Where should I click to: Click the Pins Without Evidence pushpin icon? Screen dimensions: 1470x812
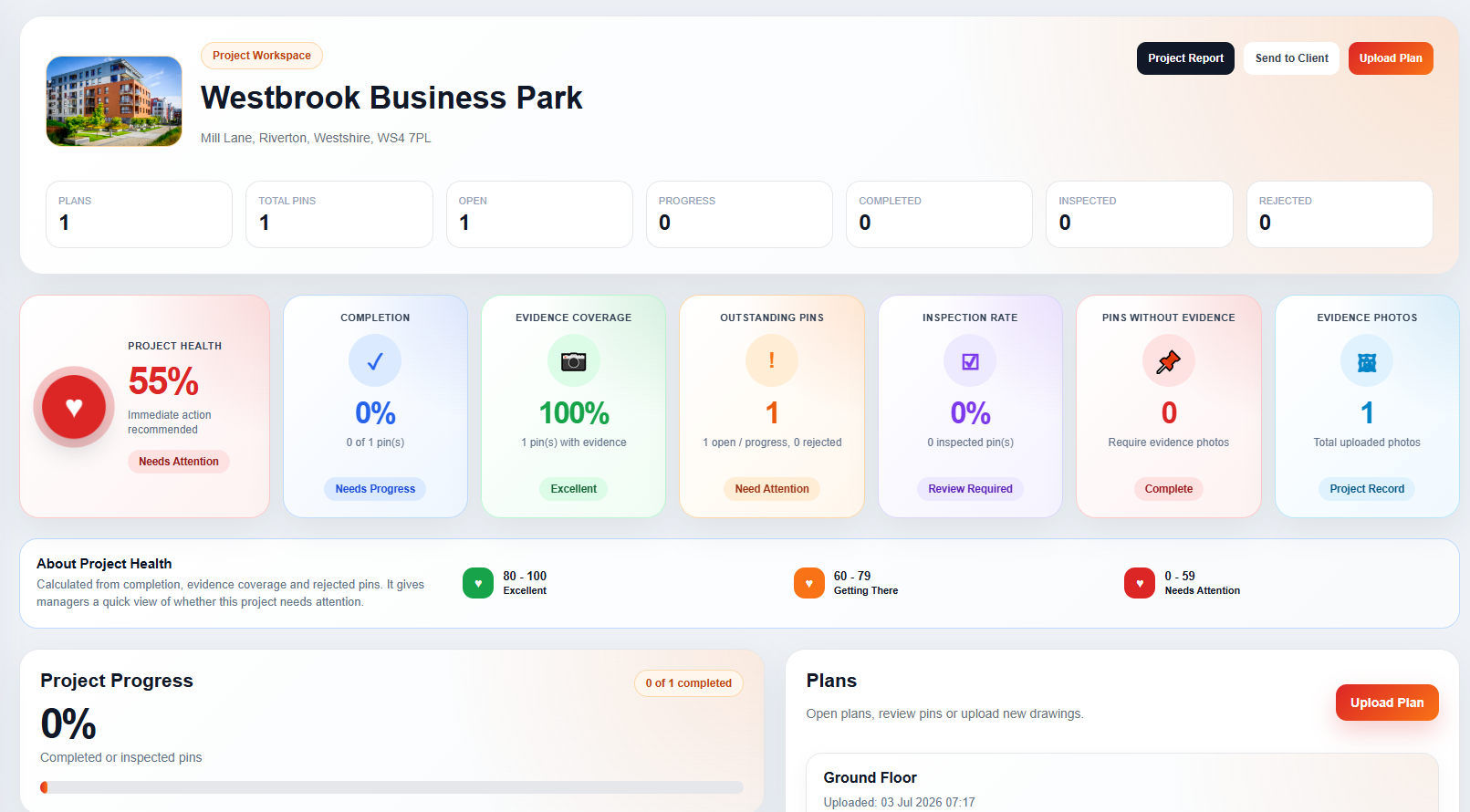[1169, 361]
